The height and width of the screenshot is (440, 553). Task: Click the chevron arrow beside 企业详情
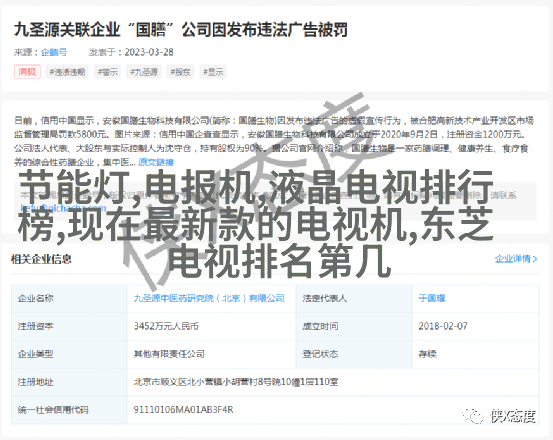tap(535, 259)
